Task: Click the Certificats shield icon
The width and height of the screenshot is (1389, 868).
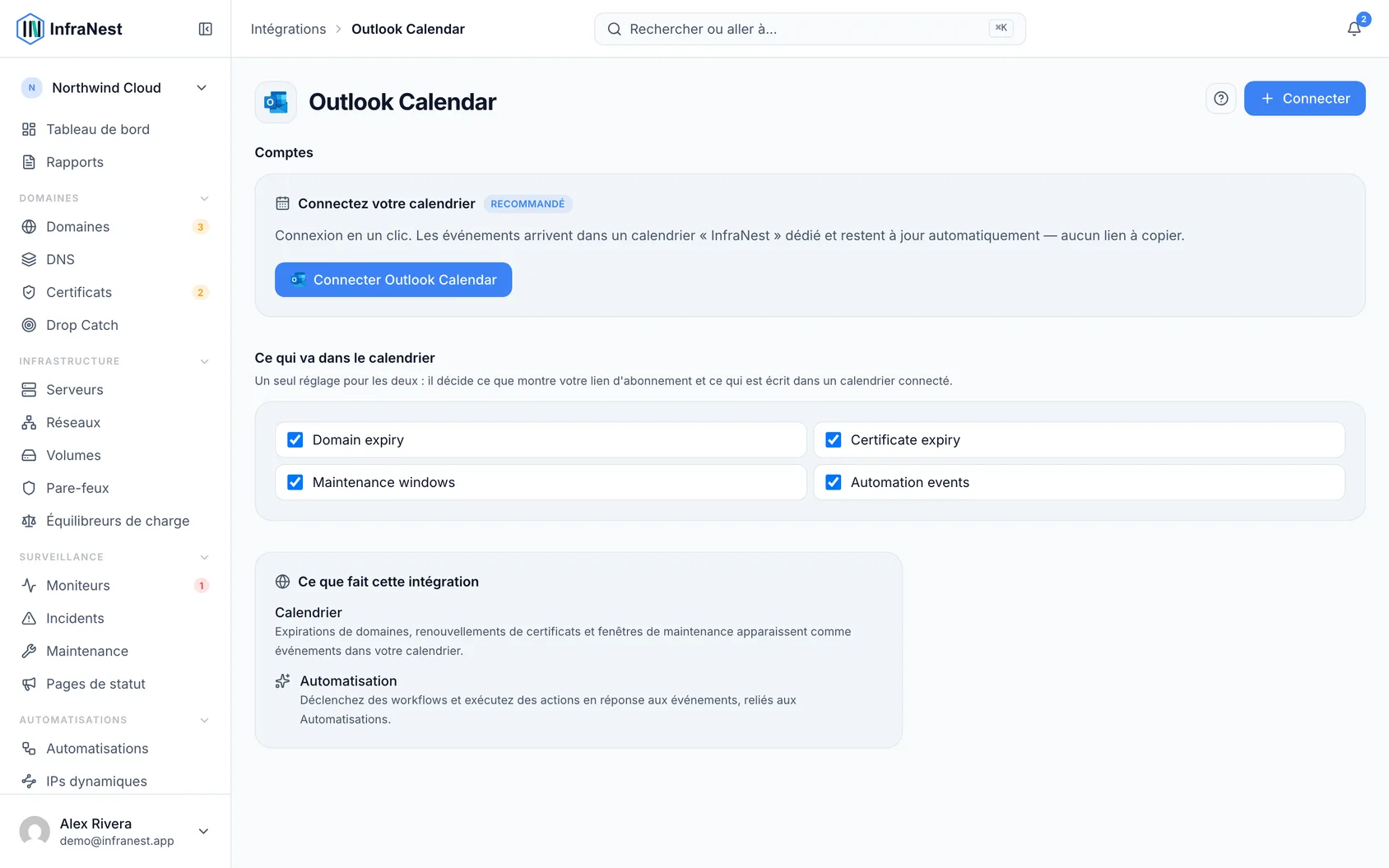Action: [x=29, y=292]
